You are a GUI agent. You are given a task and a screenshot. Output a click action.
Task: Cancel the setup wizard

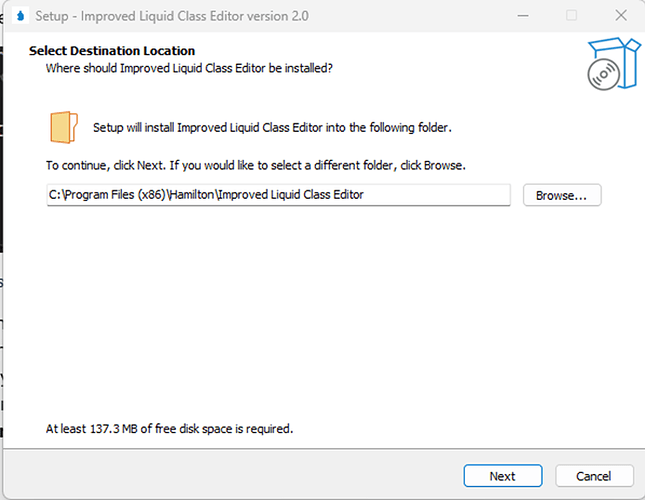pos(594,476)
